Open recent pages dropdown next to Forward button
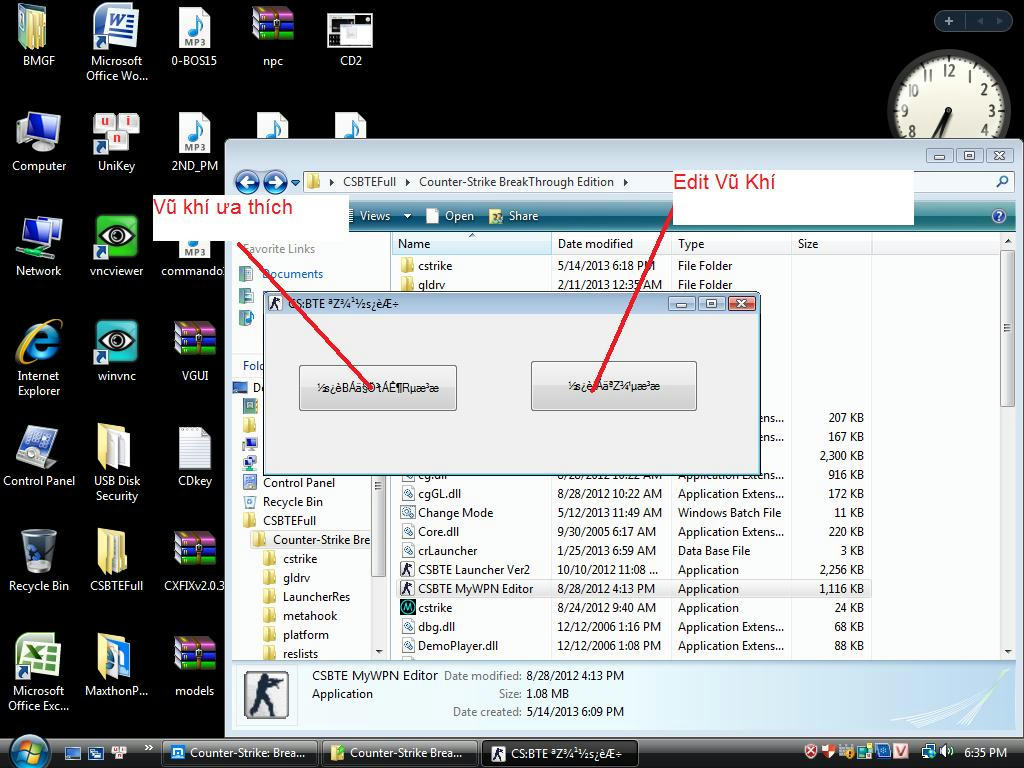Viewport: 1024px width, 768px height. [x=295, y=183]
